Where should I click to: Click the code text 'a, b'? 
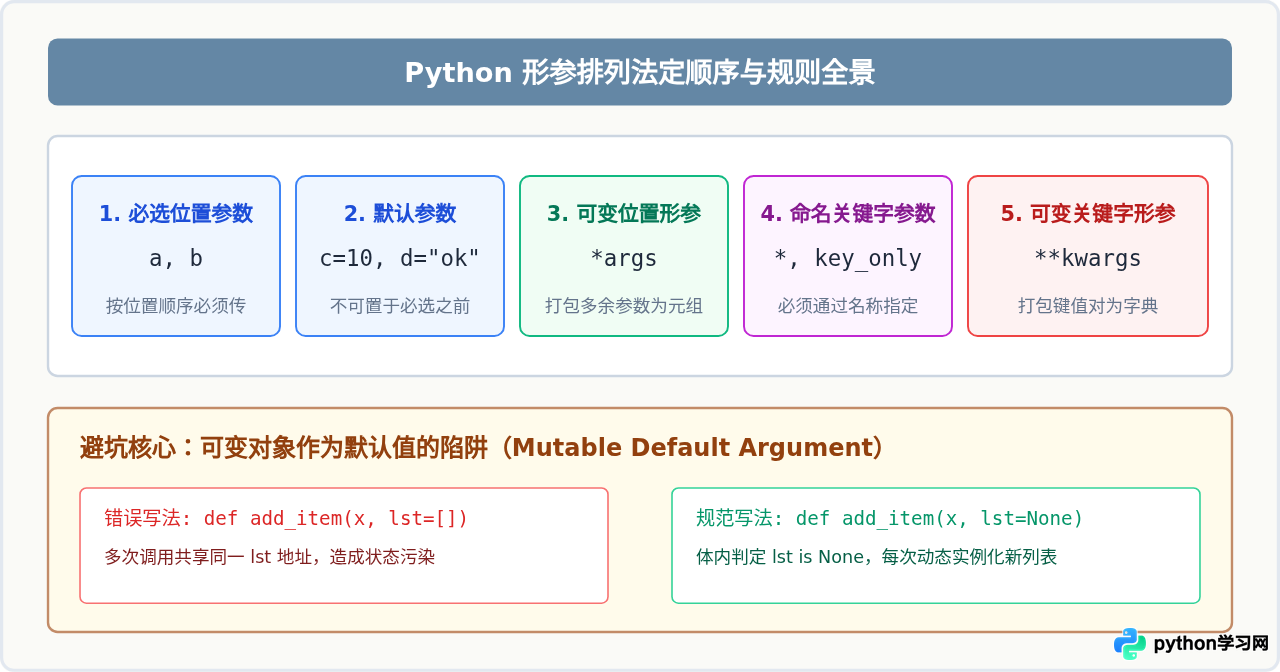point(176,258)
